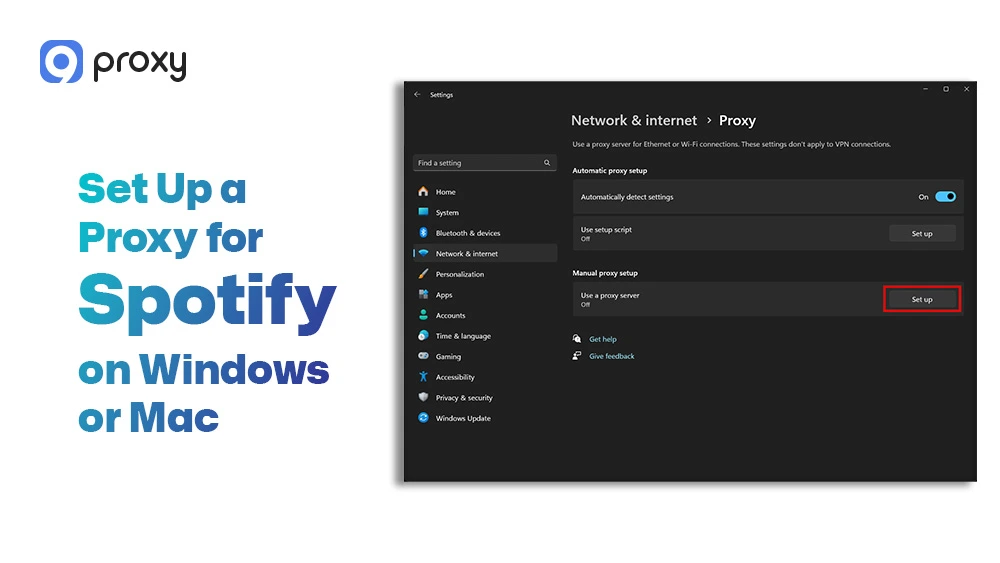Click Set up for Use setup script
The width and height of the screenshot is (1000, 563).
pos(922,233)
